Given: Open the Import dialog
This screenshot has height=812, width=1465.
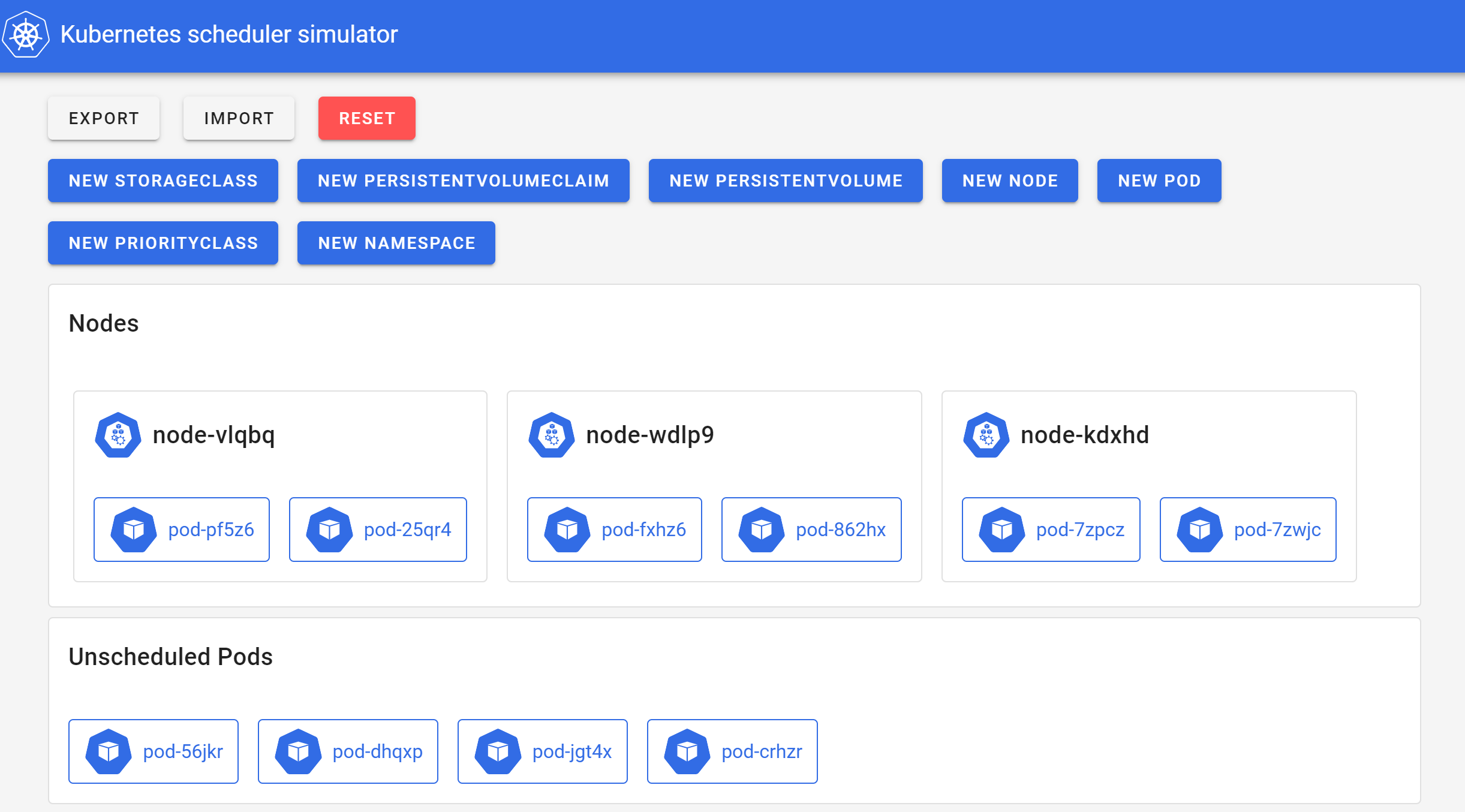Looking at the screenshot, I should point(239,118).
